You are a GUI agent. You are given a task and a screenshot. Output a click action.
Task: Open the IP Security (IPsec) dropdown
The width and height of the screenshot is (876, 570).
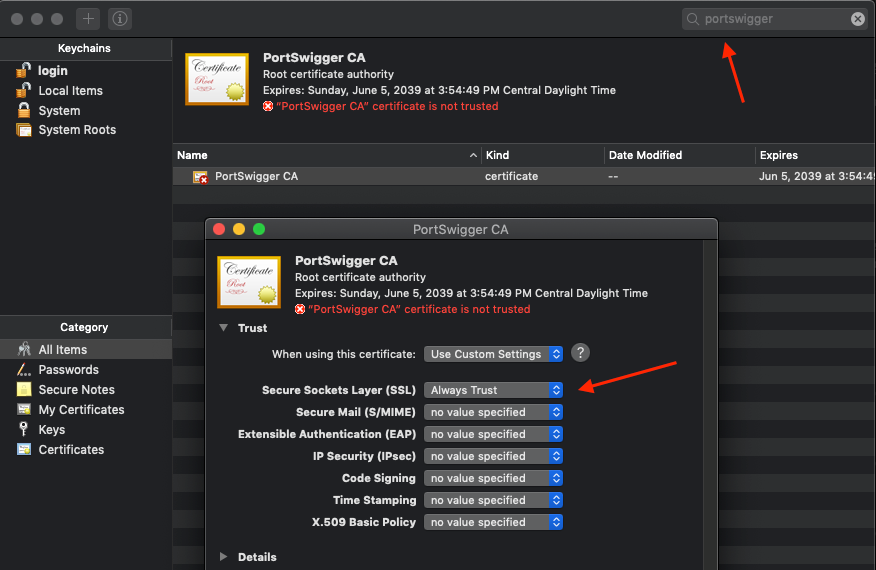tap(493, 457)
